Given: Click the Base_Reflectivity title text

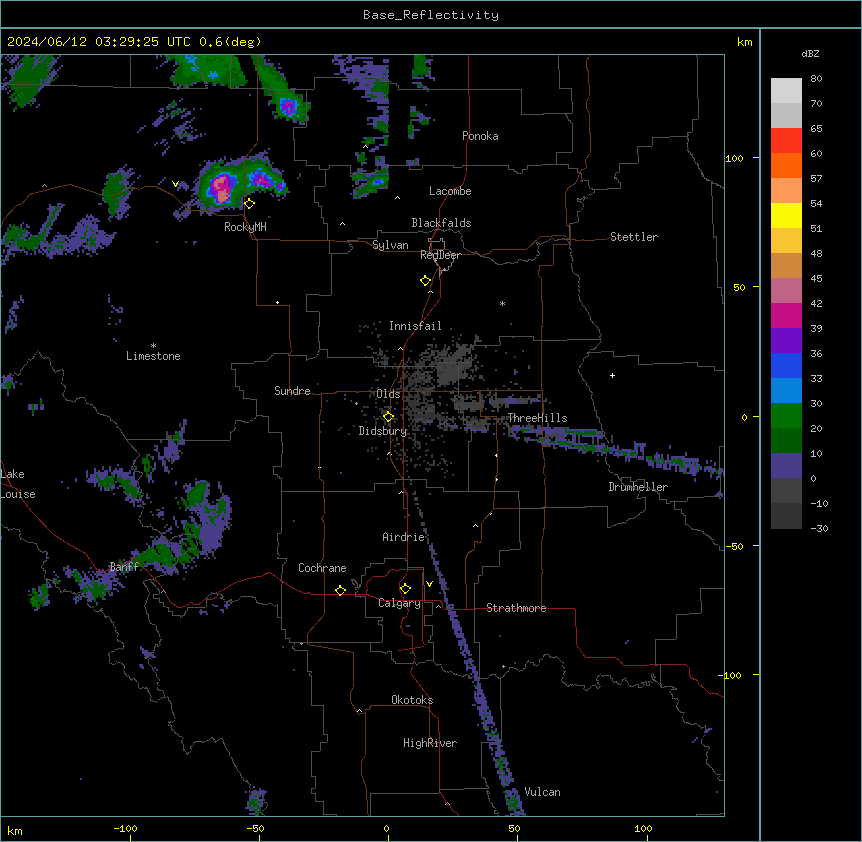Looking at the screenshot, I should (x=431, y=15).
